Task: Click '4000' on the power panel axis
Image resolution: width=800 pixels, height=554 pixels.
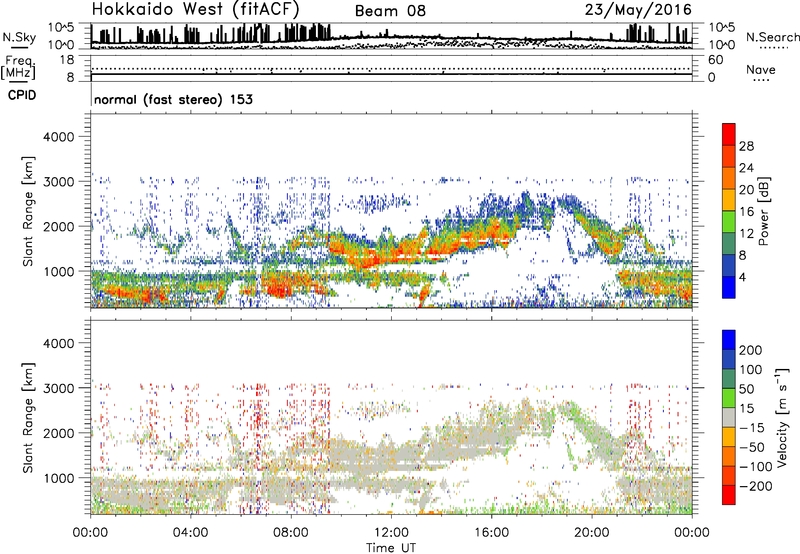Action: (58, 137)
